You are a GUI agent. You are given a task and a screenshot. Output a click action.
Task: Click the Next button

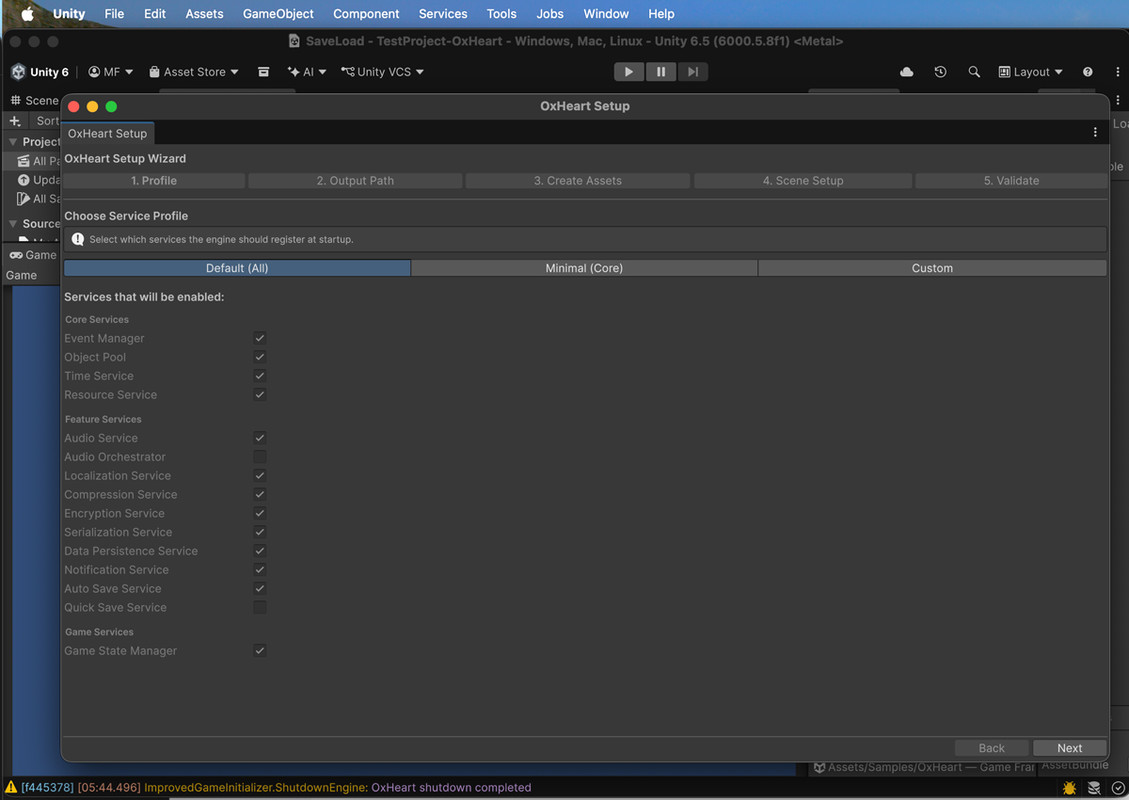pyautogui.click(x=1069, y=748)
